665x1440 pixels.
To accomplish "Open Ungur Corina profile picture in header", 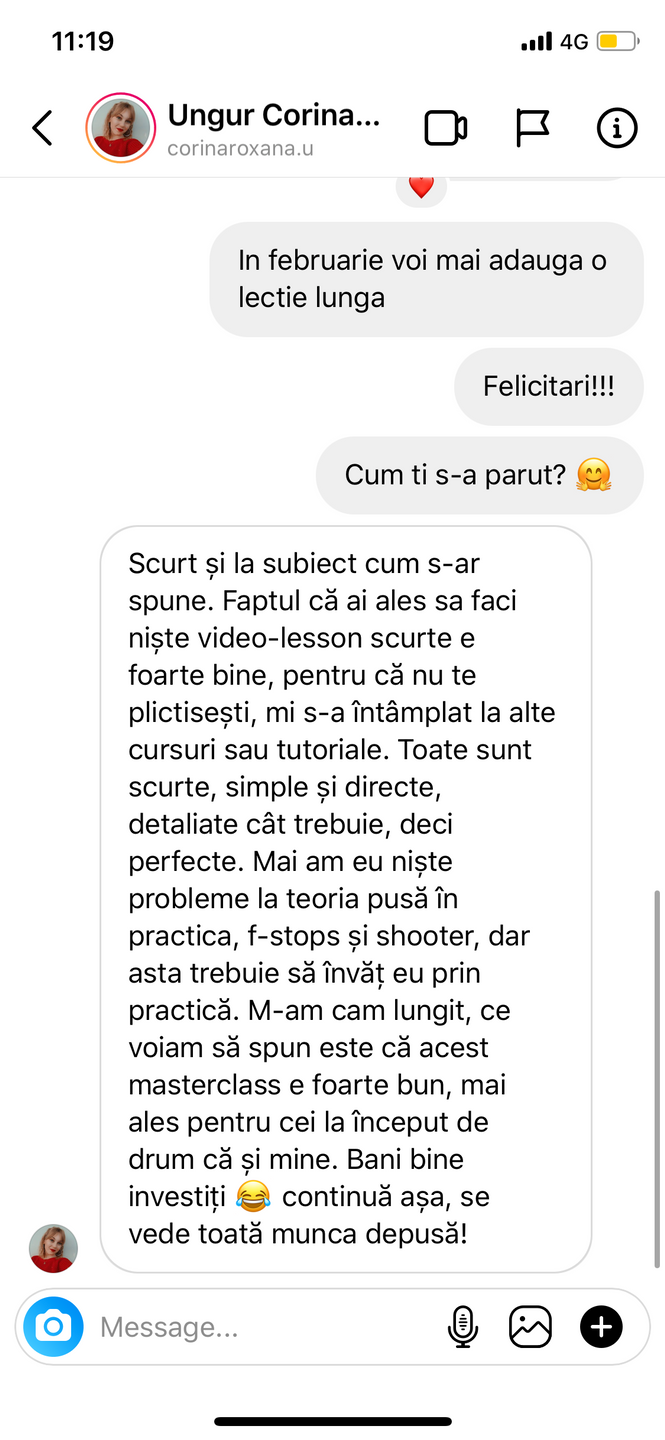I will coord(120,128).
